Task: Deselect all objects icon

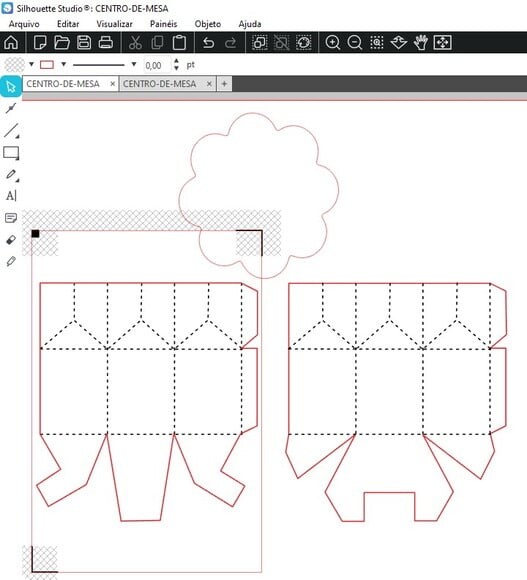Action: tap(281, 43)
